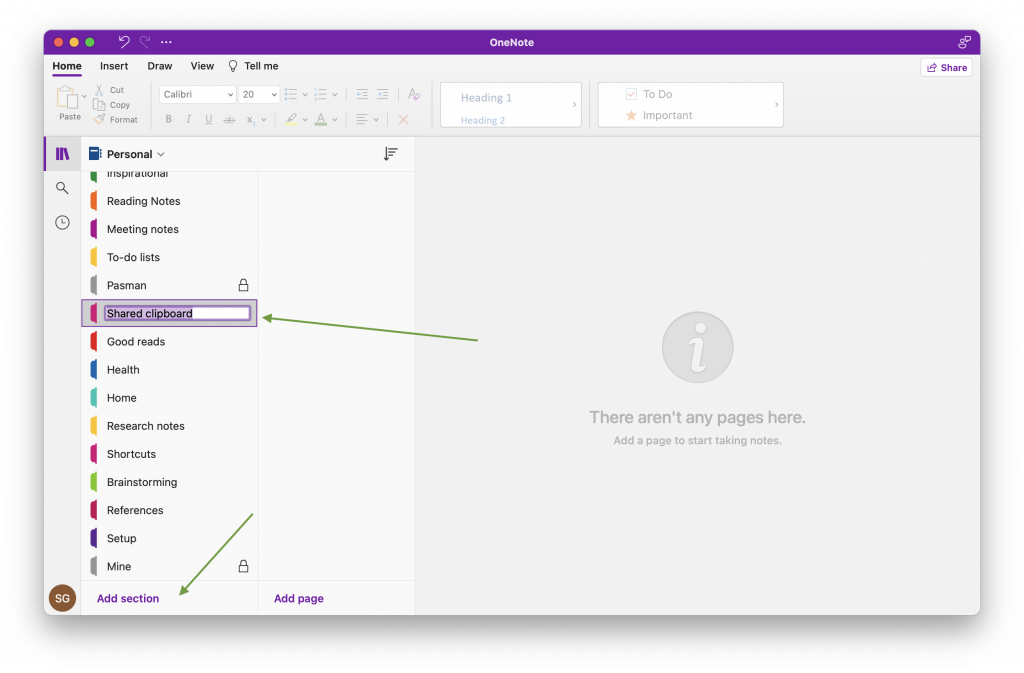Viewport: 1024px width, 673px height.
Task: Apply a numbered list
Action: pyautogui.click(x=320, y=95)
